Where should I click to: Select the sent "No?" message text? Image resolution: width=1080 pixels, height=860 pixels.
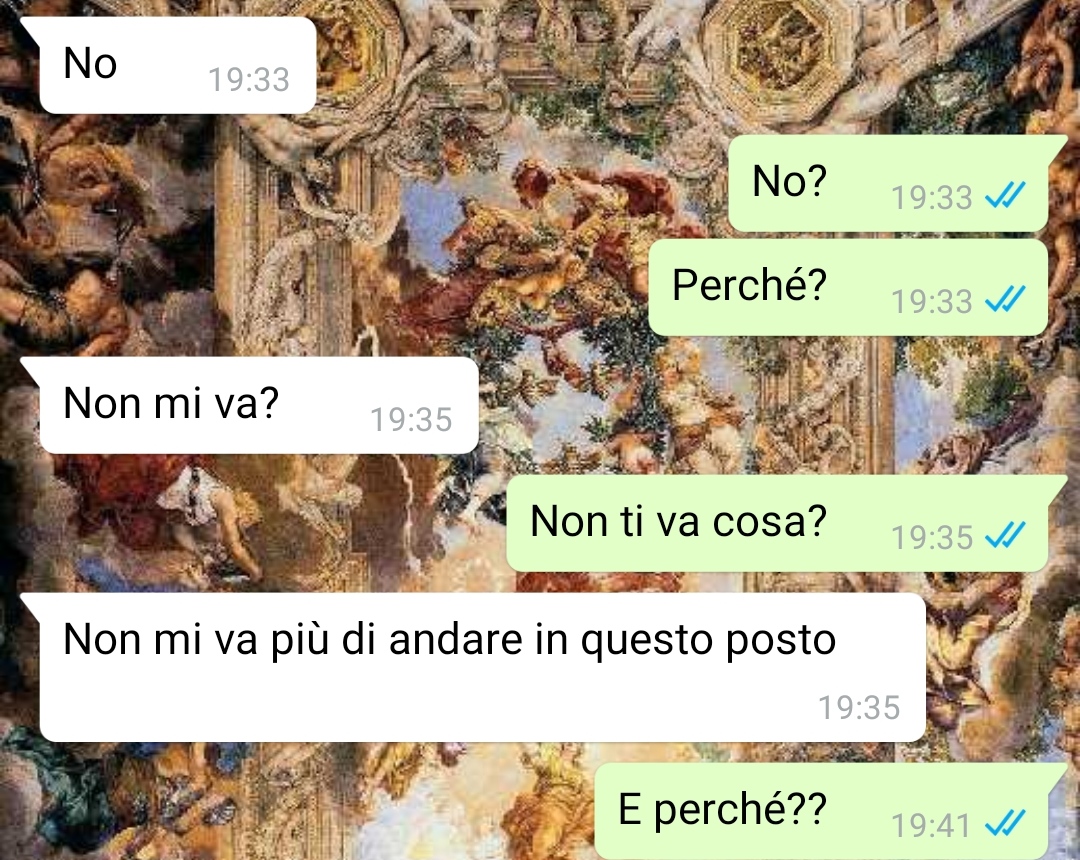click(x=789, y=181)
